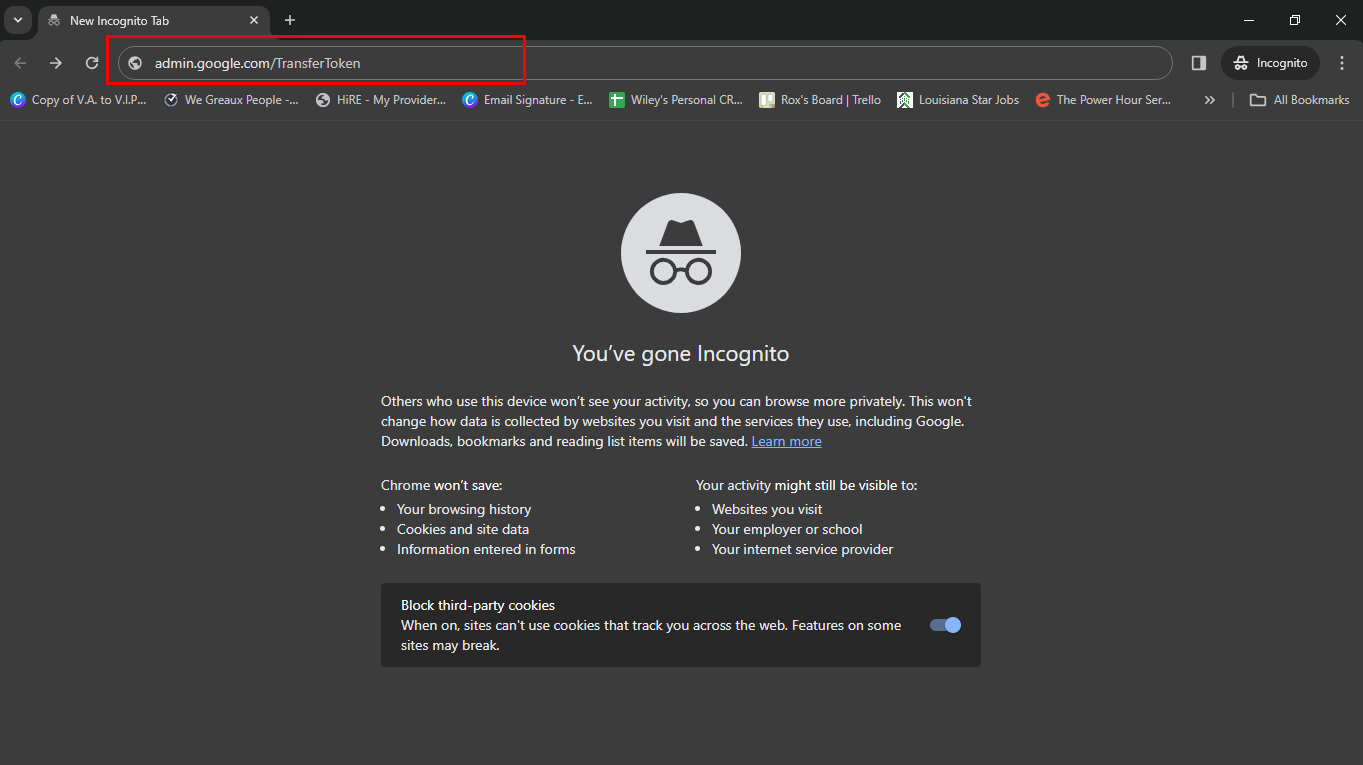
Task: Click "Your employer or school" list item
Action: pyautogui.click(x=787, y=529)
